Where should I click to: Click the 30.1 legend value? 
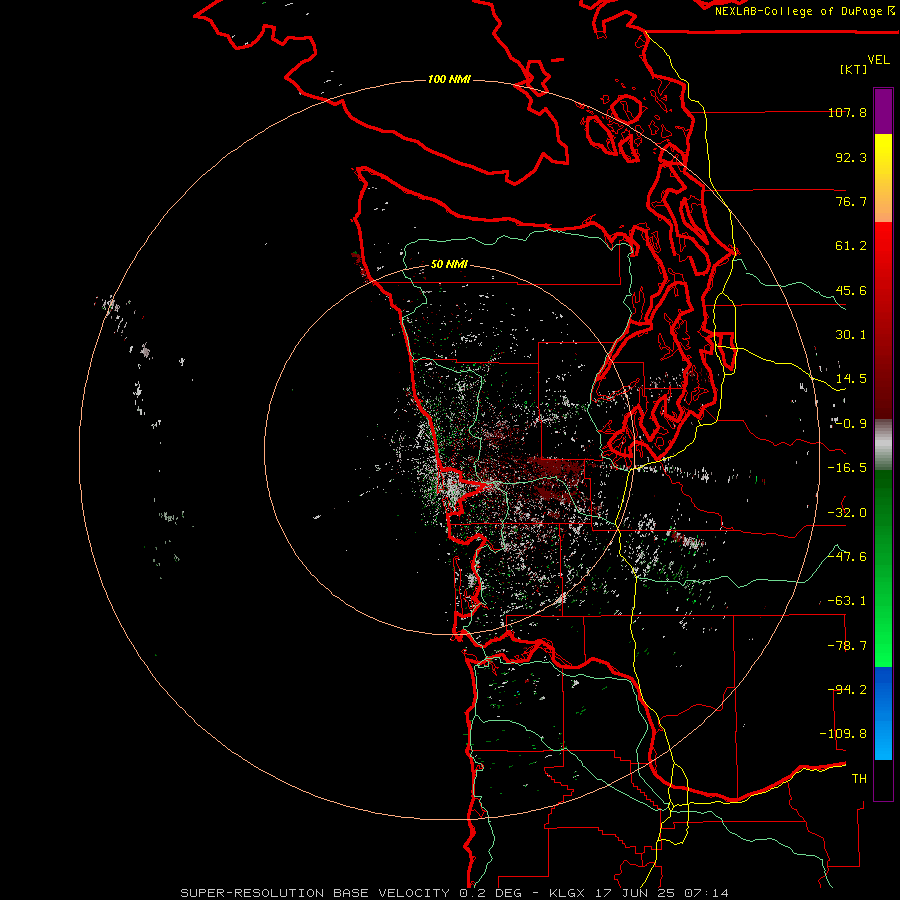tap(851, 335)
